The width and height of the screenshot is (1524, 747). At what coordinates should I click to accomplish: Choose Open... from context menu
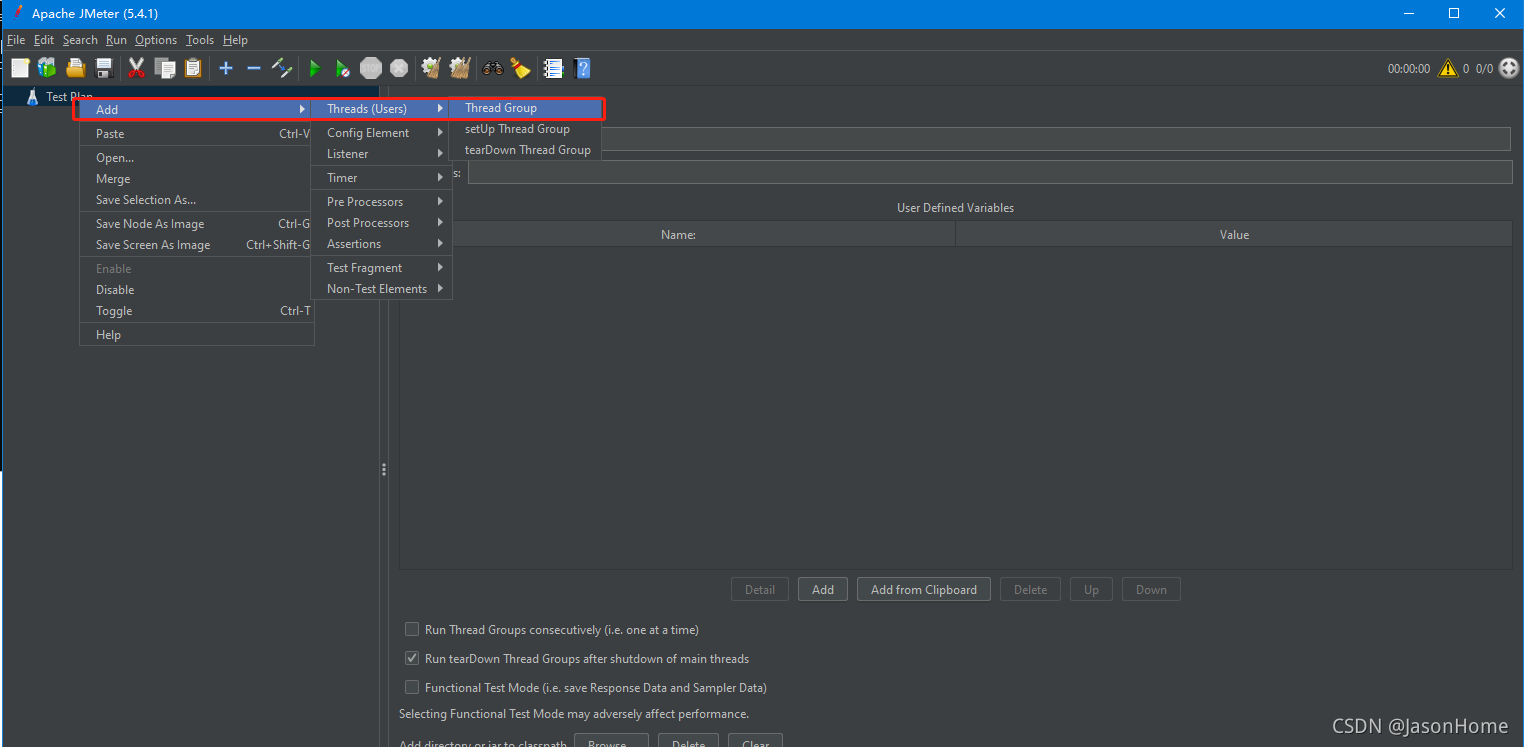[196, 158]
